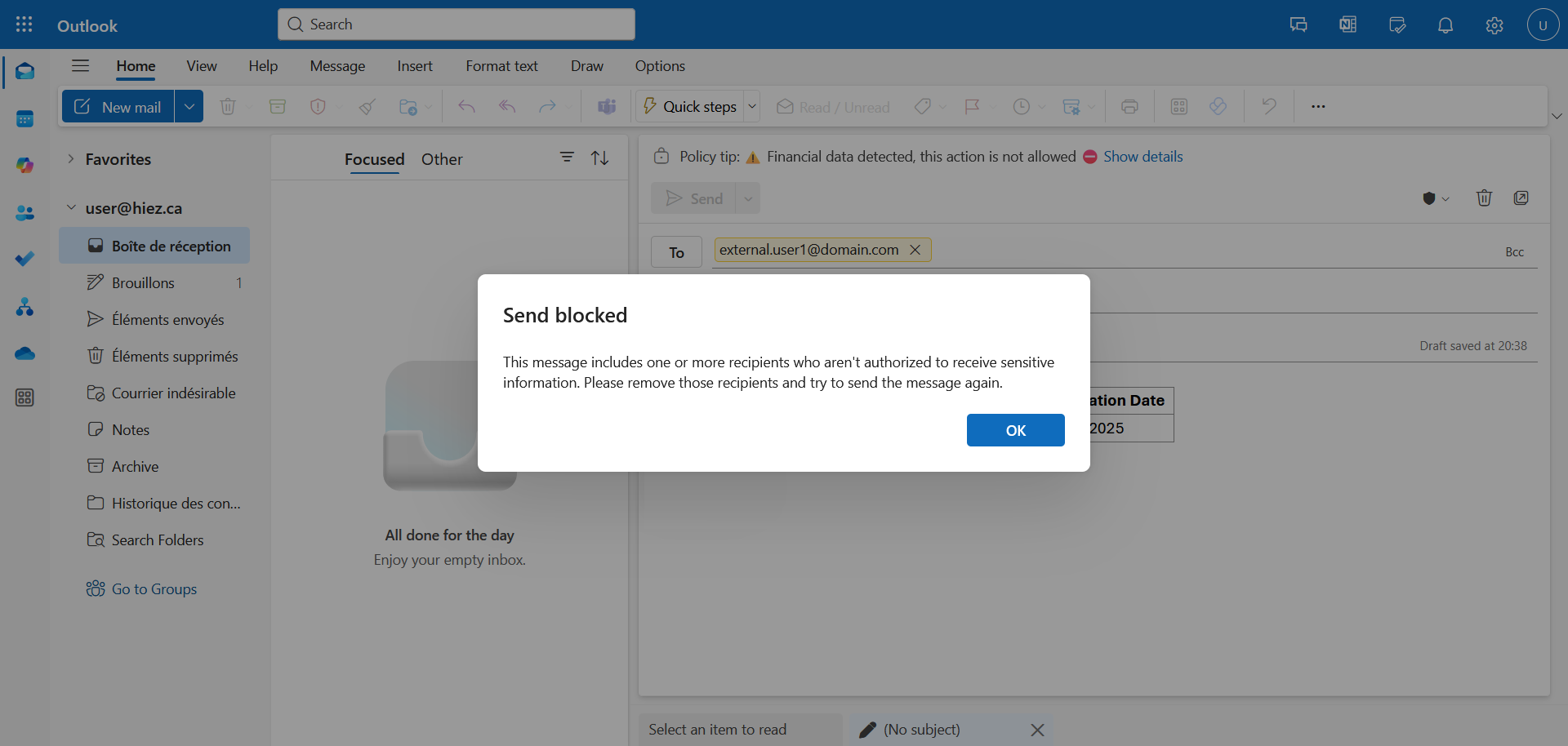The height and width of the screenshot is (746, 1568).
Task: Expand New mail dropdown arrow
Action: (x=189, y=107)
